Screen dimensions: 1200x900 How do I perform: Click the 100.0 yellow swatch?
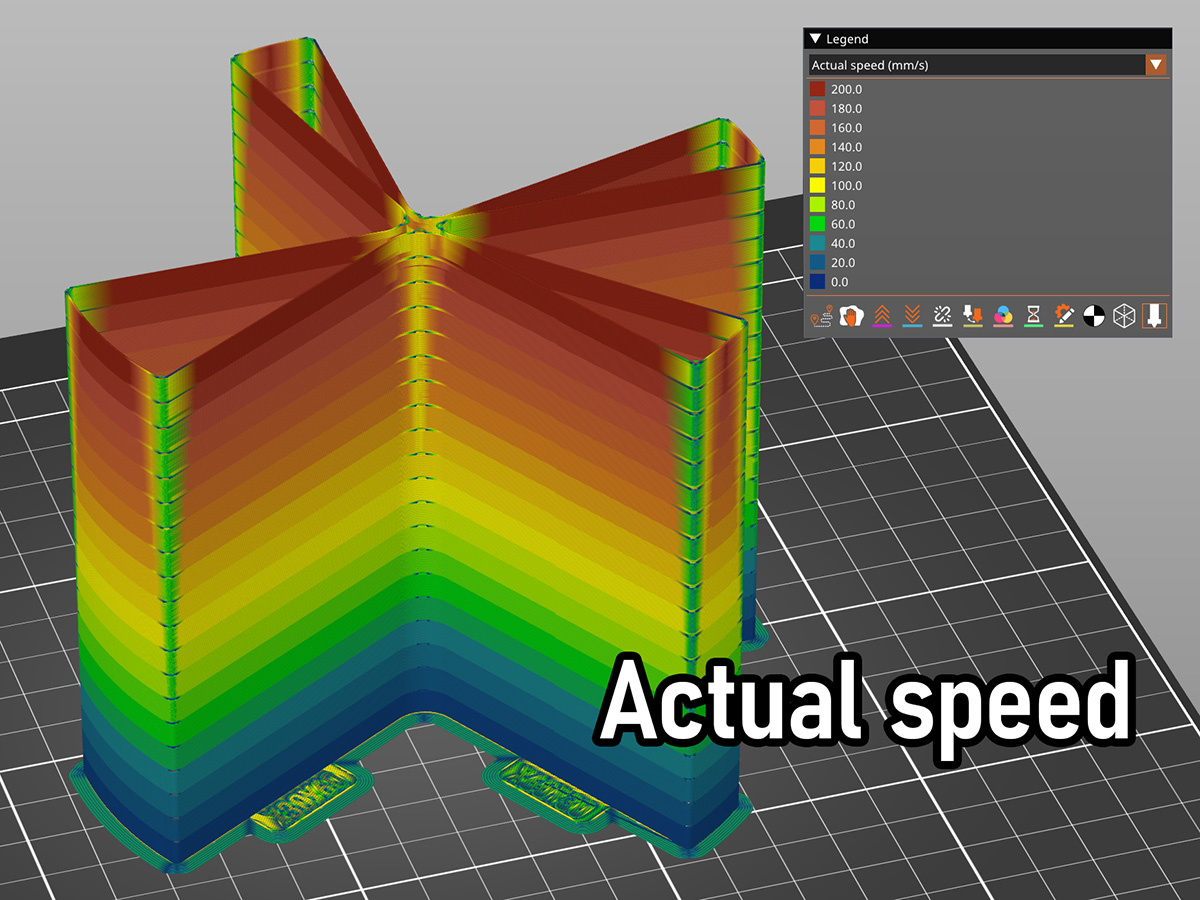[x=817, y=186]
